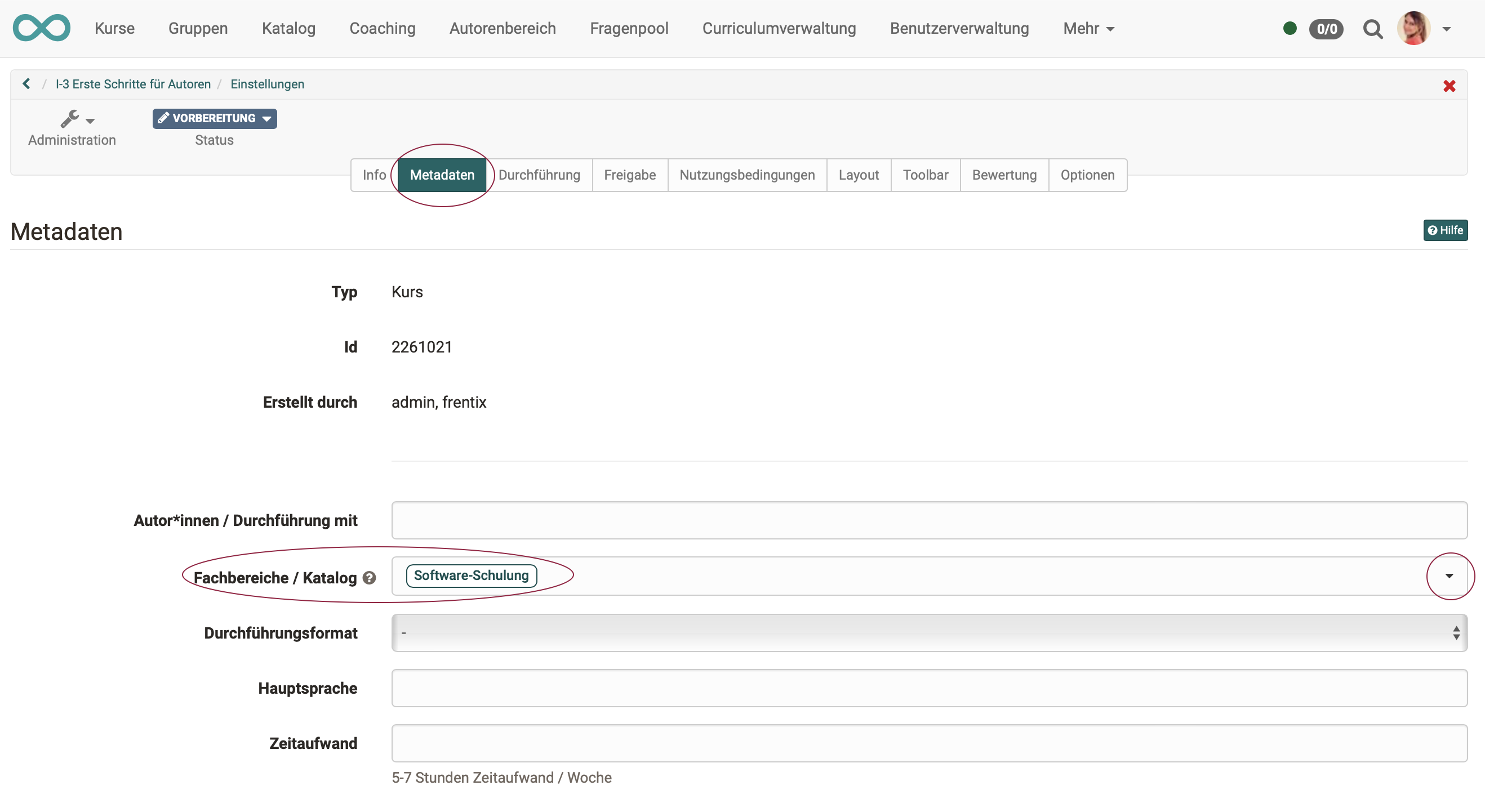Open Fachbereiche / Katalog dropdown arrow

pos(1449,575)
